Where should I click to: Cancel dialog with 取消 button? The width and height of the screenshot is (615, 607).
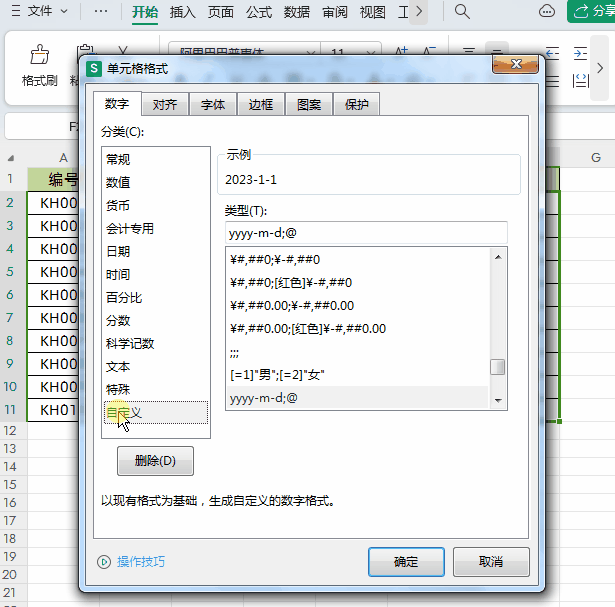coord(491,562)
